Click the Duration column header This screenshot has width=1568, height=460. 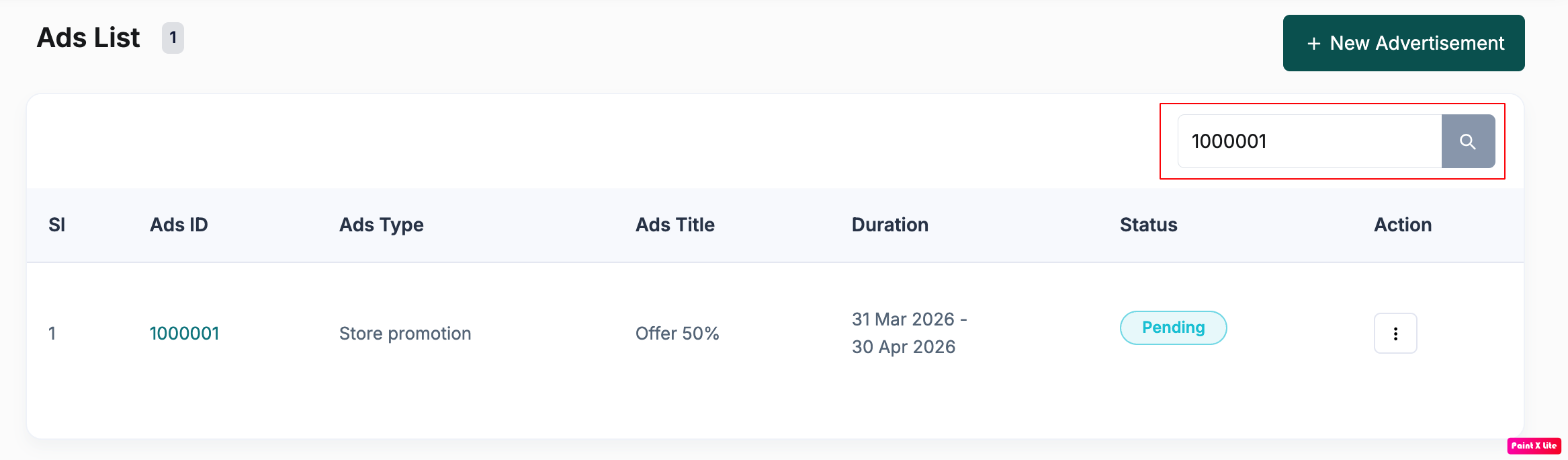coord(889,225)
